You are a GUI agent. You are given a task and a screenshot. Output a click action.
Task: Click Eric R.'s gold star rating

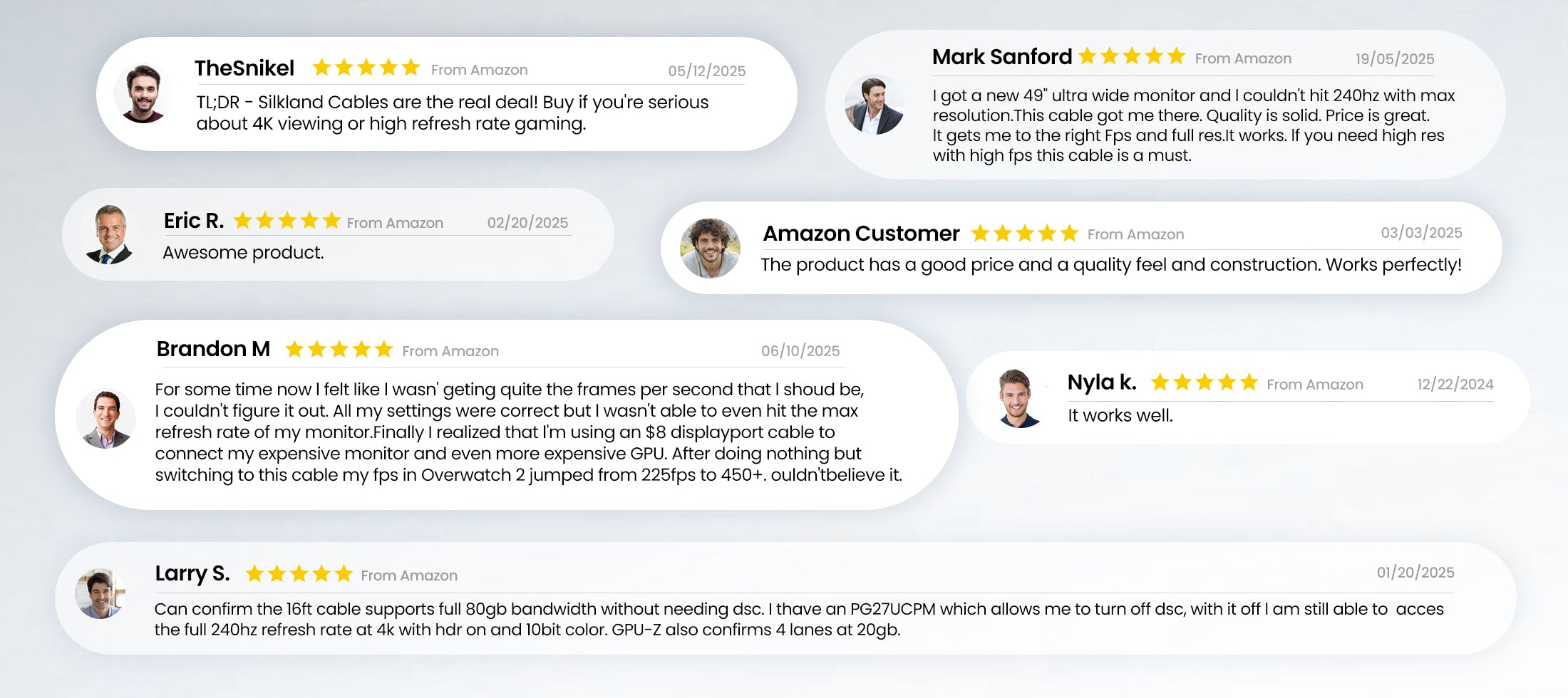[287, 221]
